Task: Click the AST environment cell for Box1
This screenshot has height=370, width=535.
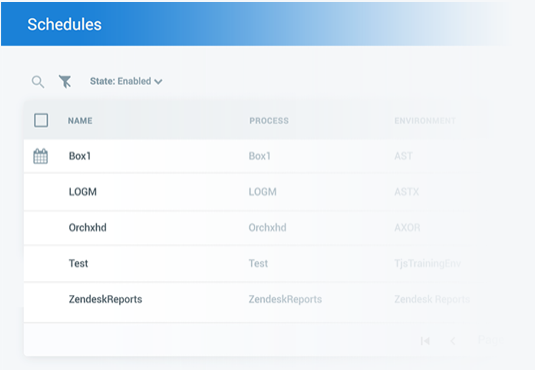Action: click(x=403, y=156)
